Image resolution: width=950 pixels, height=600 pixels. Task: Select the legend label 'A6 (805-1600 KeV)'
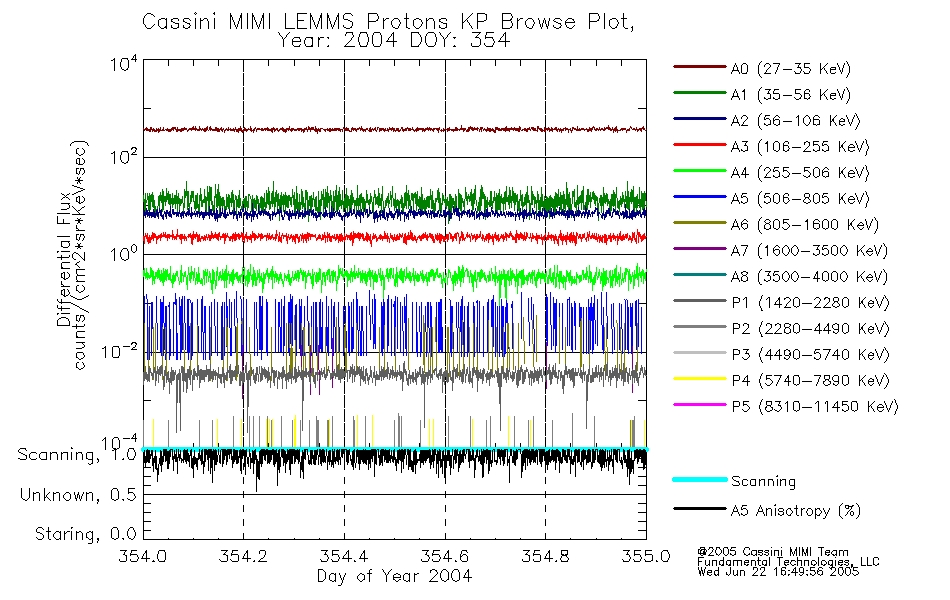[805, 225]
